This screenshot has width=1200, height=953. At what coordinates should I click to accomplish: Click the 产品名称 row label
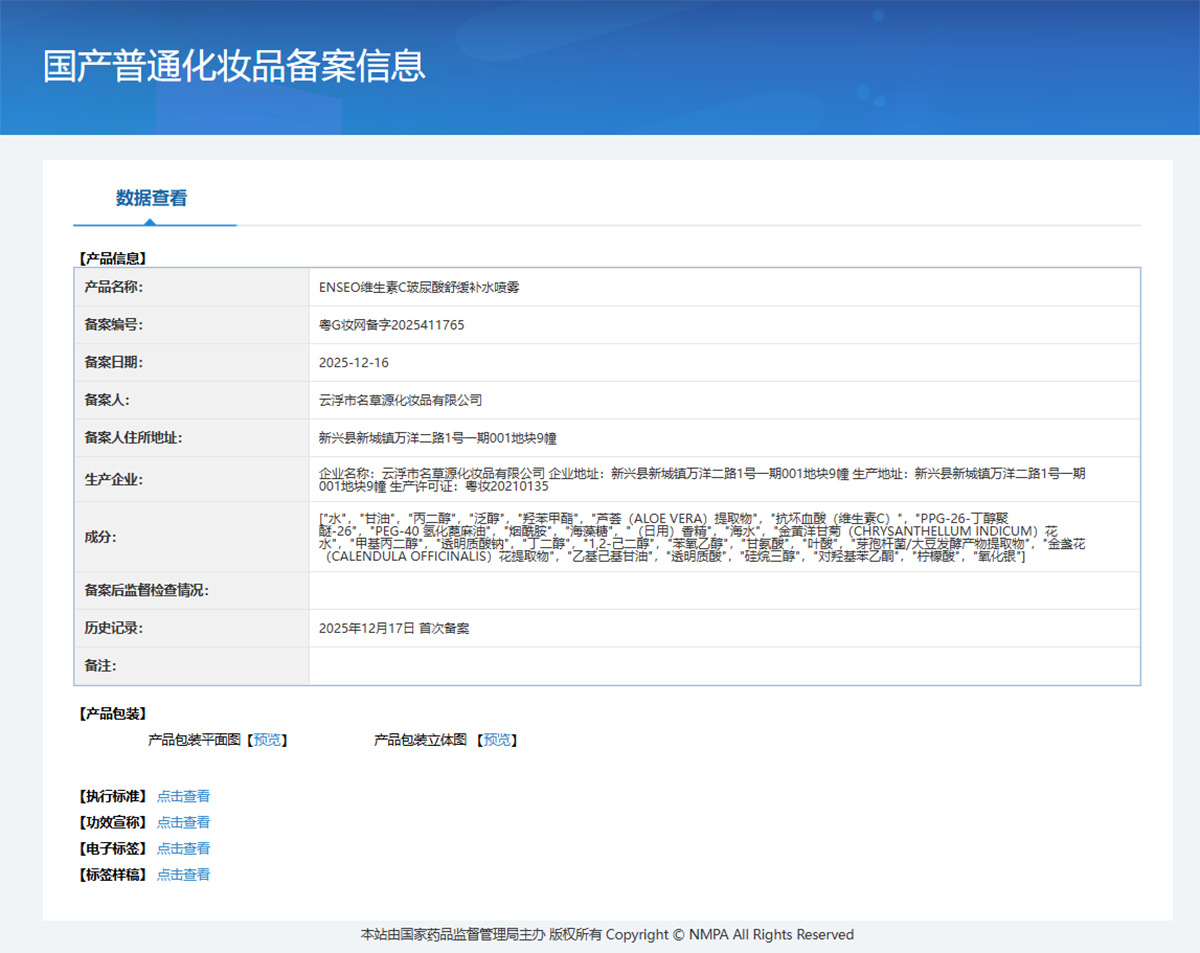115,287
